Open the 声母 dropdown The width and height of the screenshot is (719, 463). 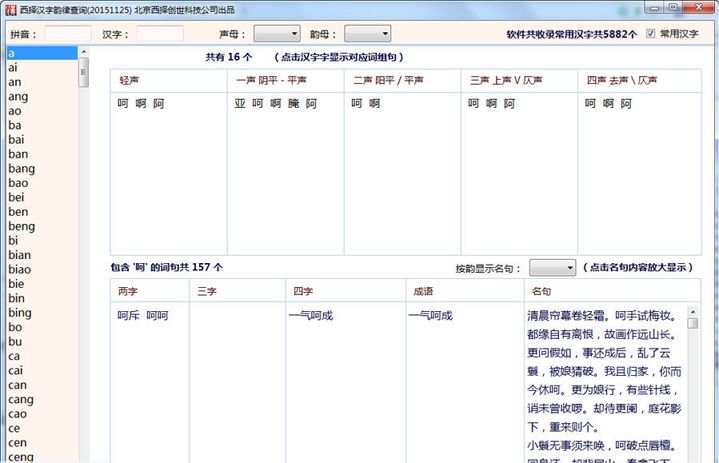coord(276,34)
